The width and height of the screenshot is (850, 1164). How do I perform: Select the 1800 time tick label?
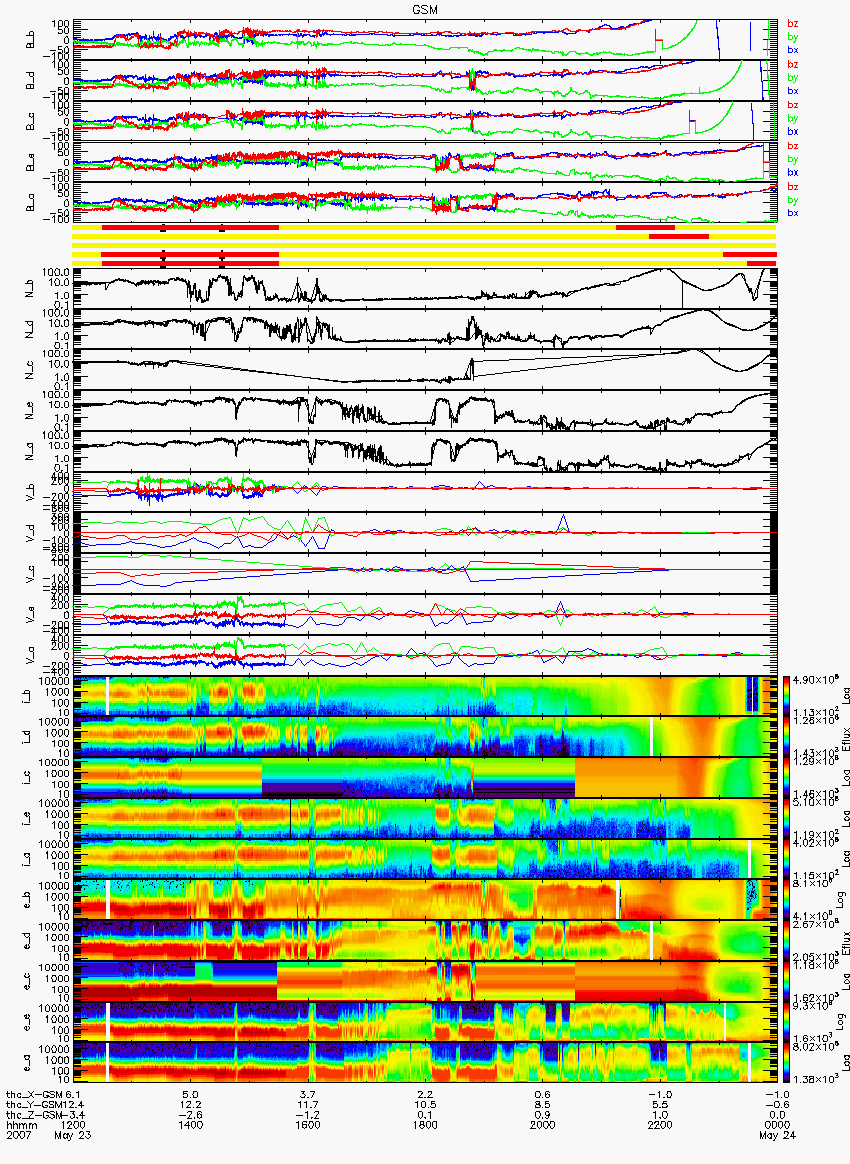[x=425, y=1125]
